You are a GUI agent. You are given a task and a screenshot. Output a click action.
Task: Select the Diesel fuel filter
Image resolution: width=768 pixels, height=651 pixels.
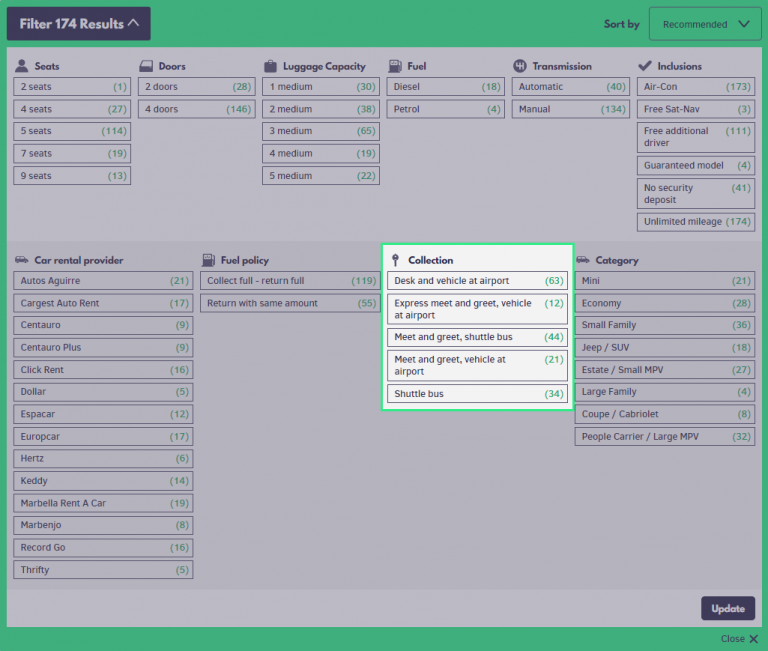coord(446,87)
